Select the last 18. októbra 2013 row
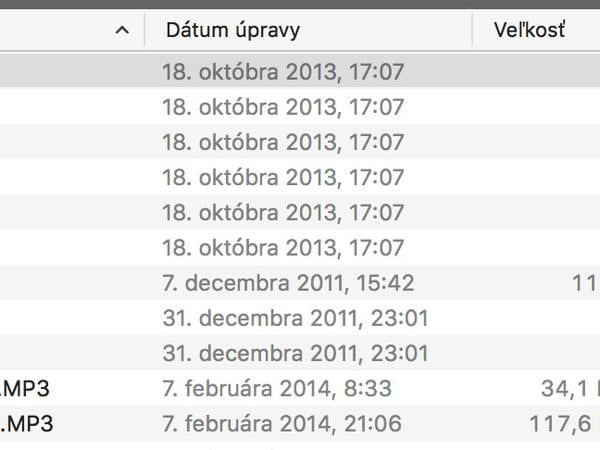The width and height of the screenshot is (600, 450). click(x=283, y=248)
